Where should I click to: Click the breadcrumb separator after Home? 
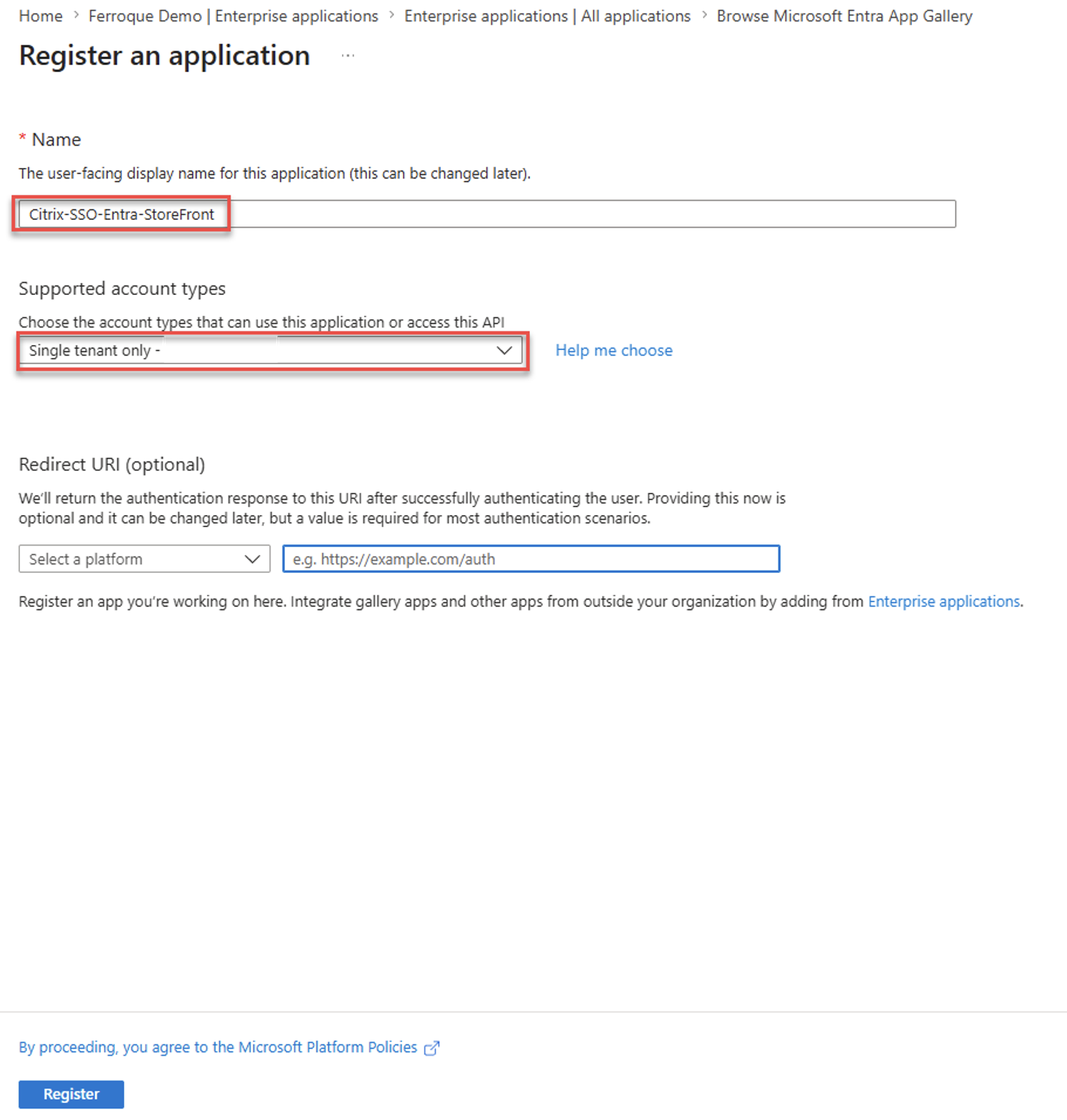[76, 15]
